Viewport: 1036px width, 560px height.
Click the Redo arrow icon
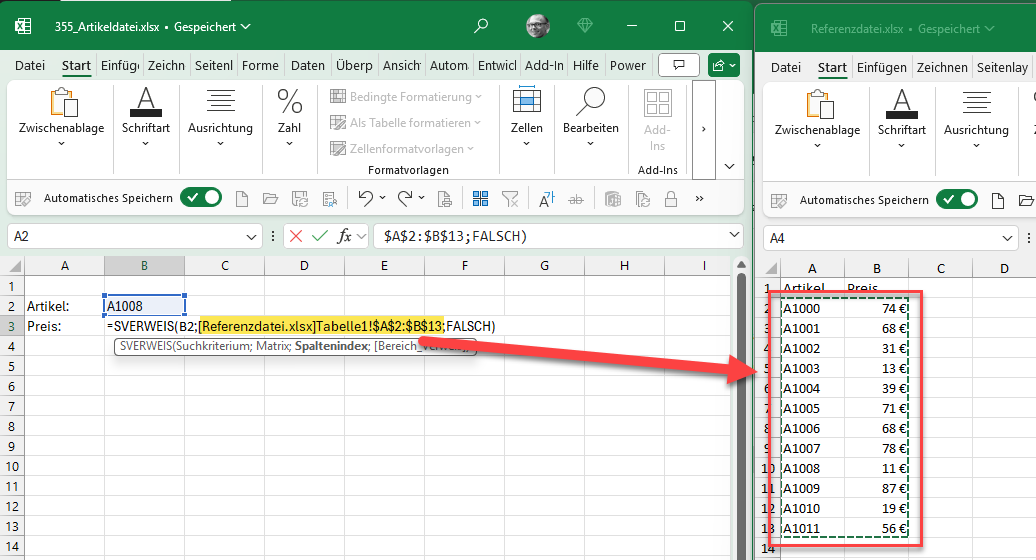[x=405, y=198]
